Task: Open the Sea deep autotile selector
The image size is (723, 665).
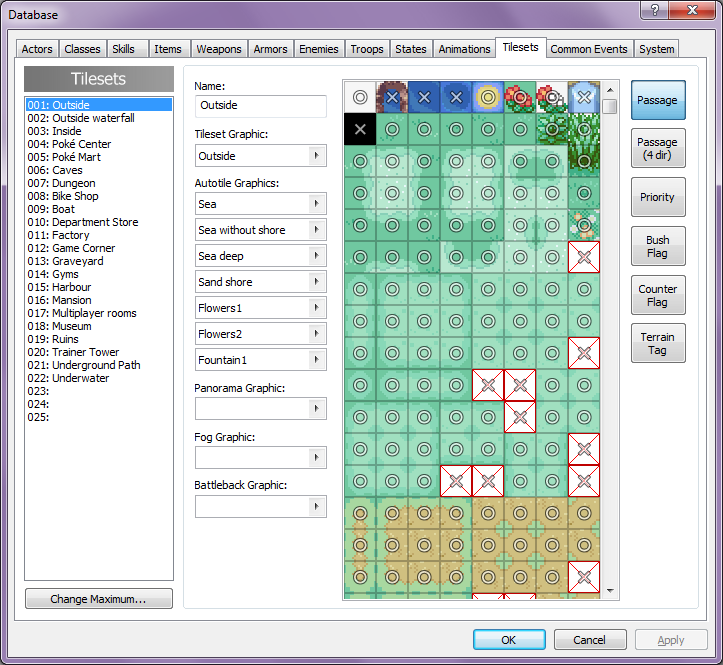Action: 261,256
